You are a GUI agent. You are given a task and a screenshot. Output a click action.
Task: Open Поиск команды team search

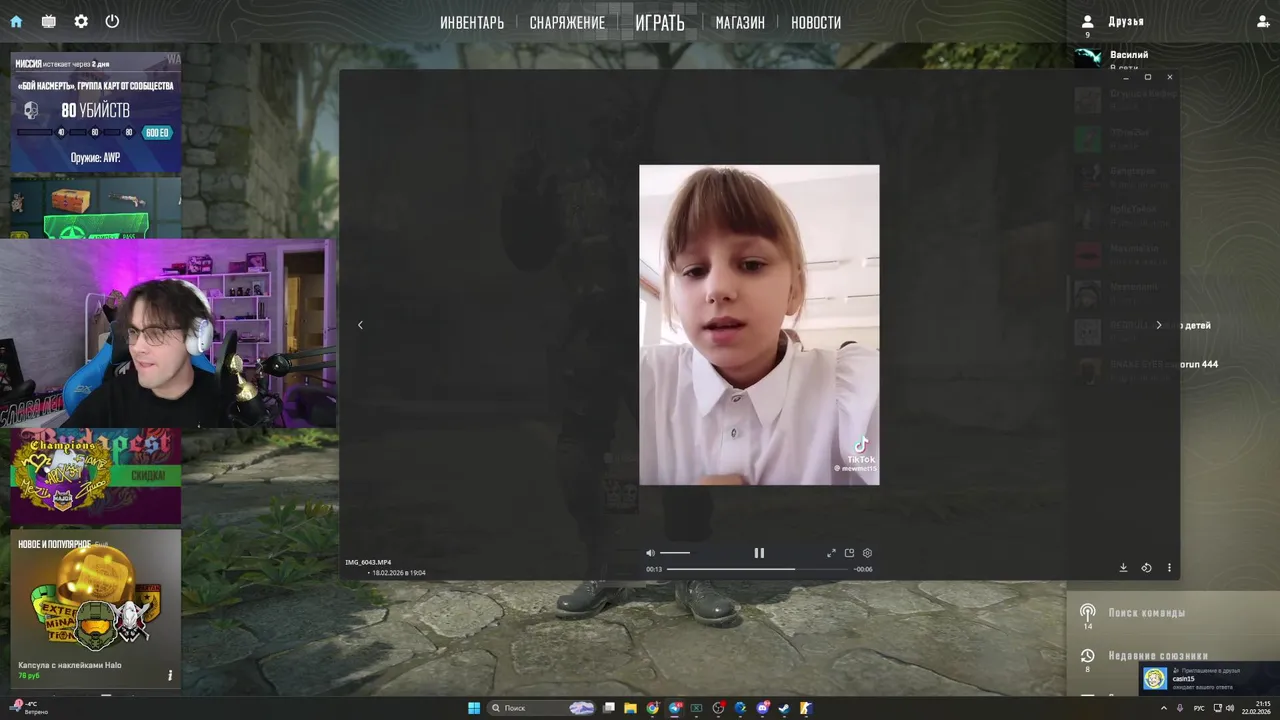click(1147, 612)
